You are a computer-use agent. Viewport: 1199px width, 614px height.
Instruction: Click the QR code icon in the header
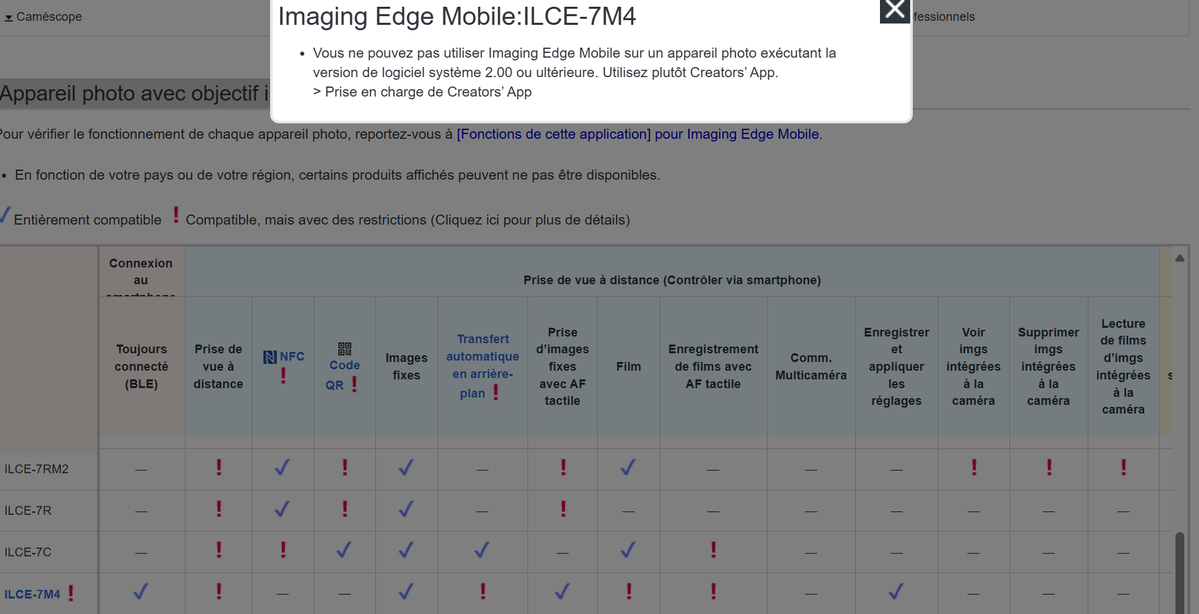coord(345,348)
